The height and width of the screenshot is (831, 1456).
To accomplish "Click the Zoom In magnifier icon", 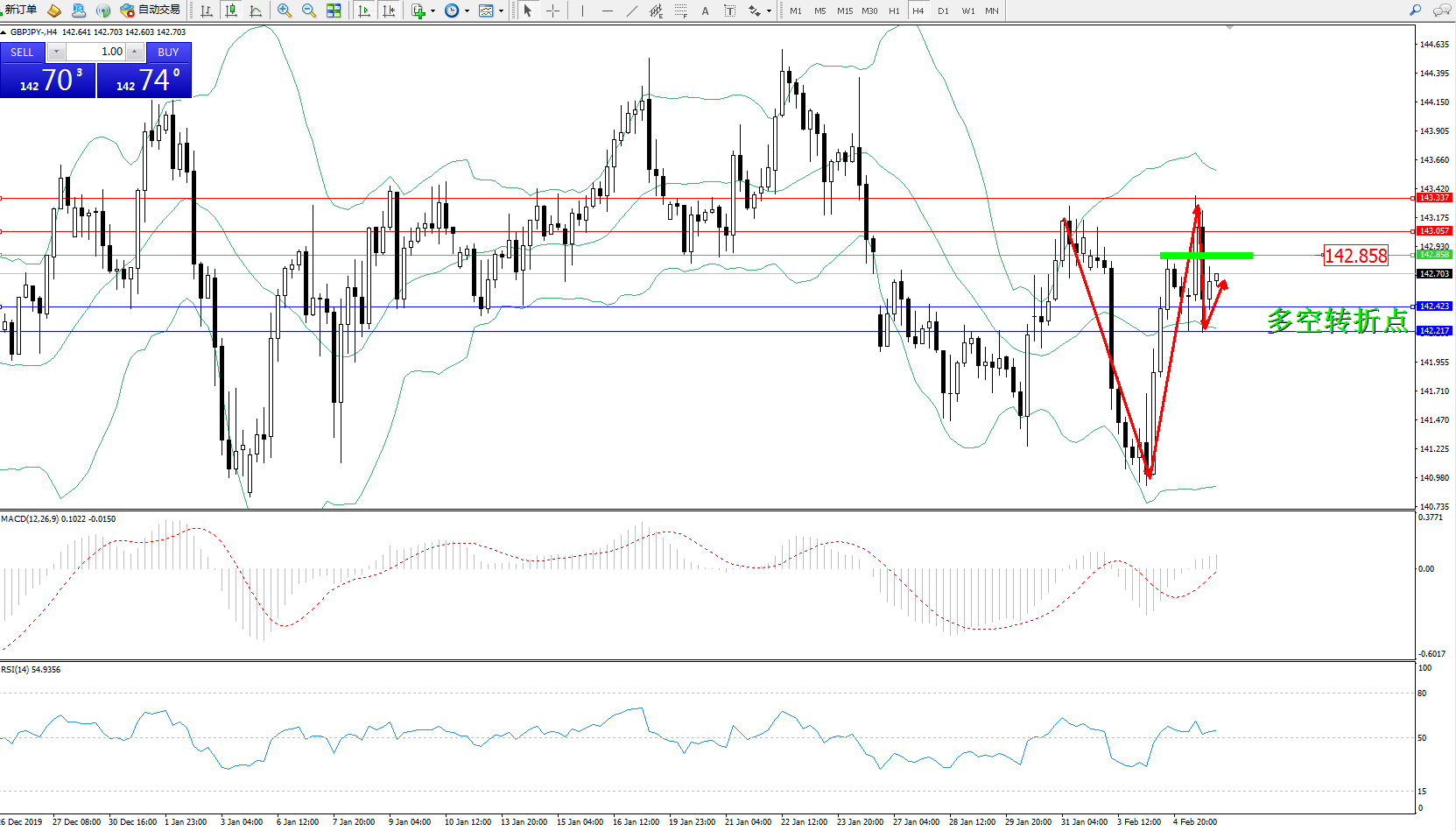I will (284, 11).
